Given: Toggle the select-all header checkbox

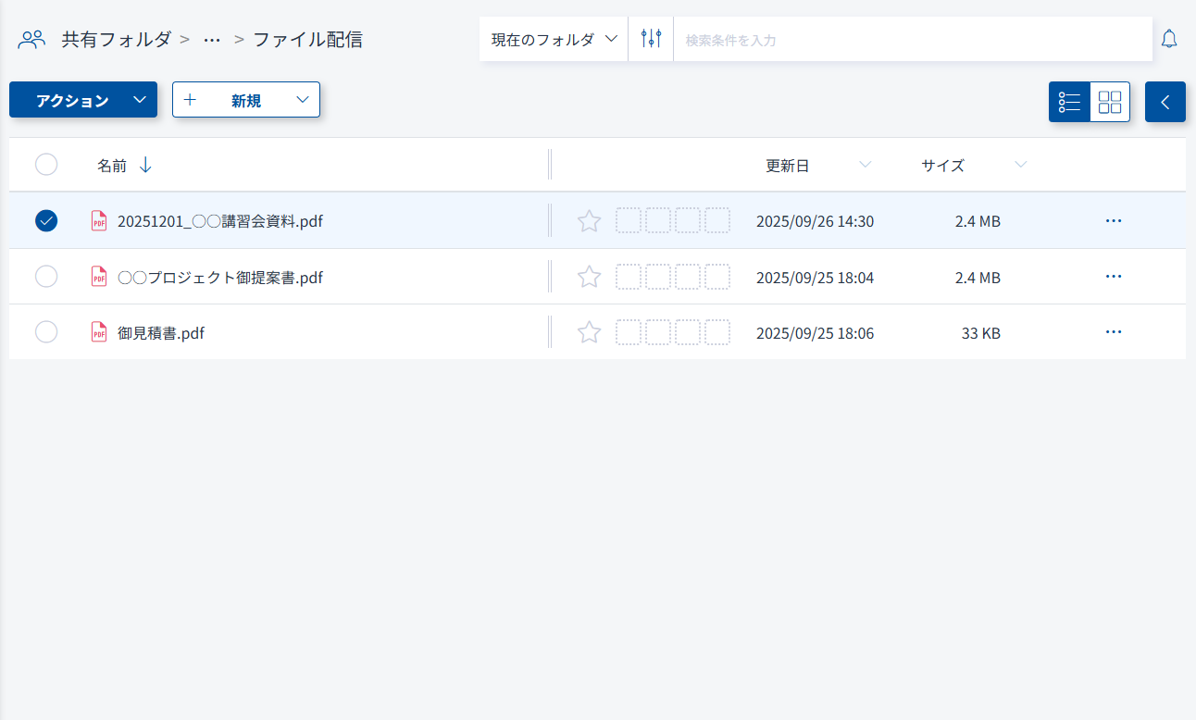Looking at the screenshot, I should 46,165.
